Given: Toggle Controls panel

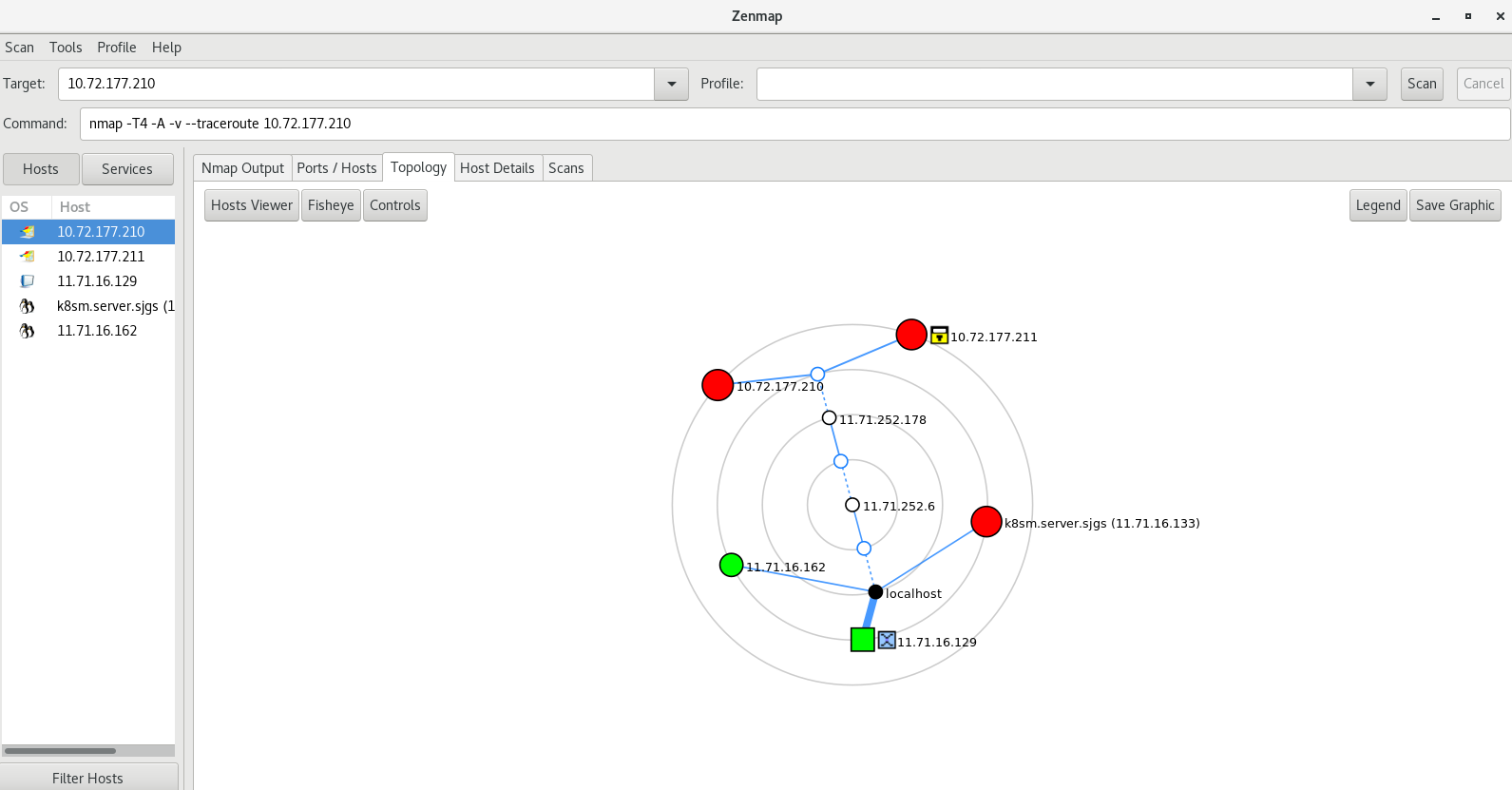Looking at the screenshot, I should coord(395,205).
